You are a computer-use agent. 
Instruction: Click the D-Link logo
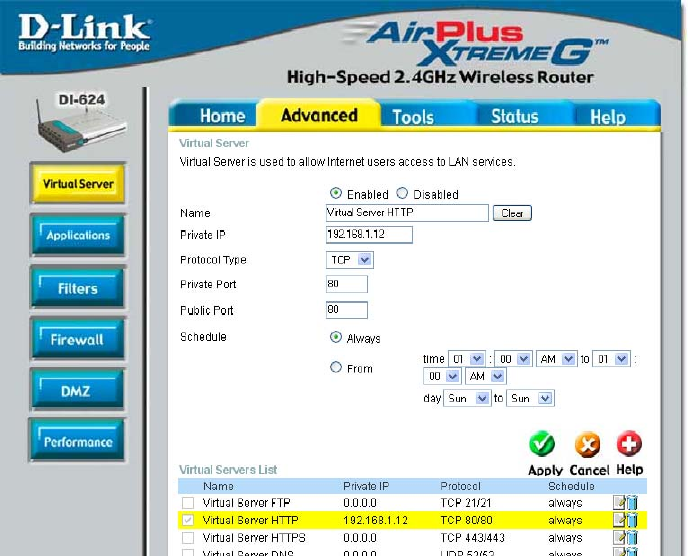(84, 32)
